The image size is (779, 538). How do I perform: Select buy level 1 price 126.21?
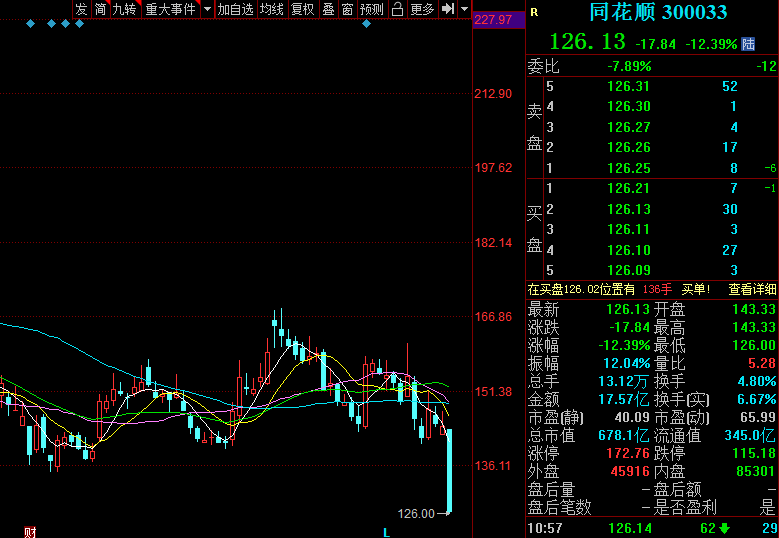628,188
